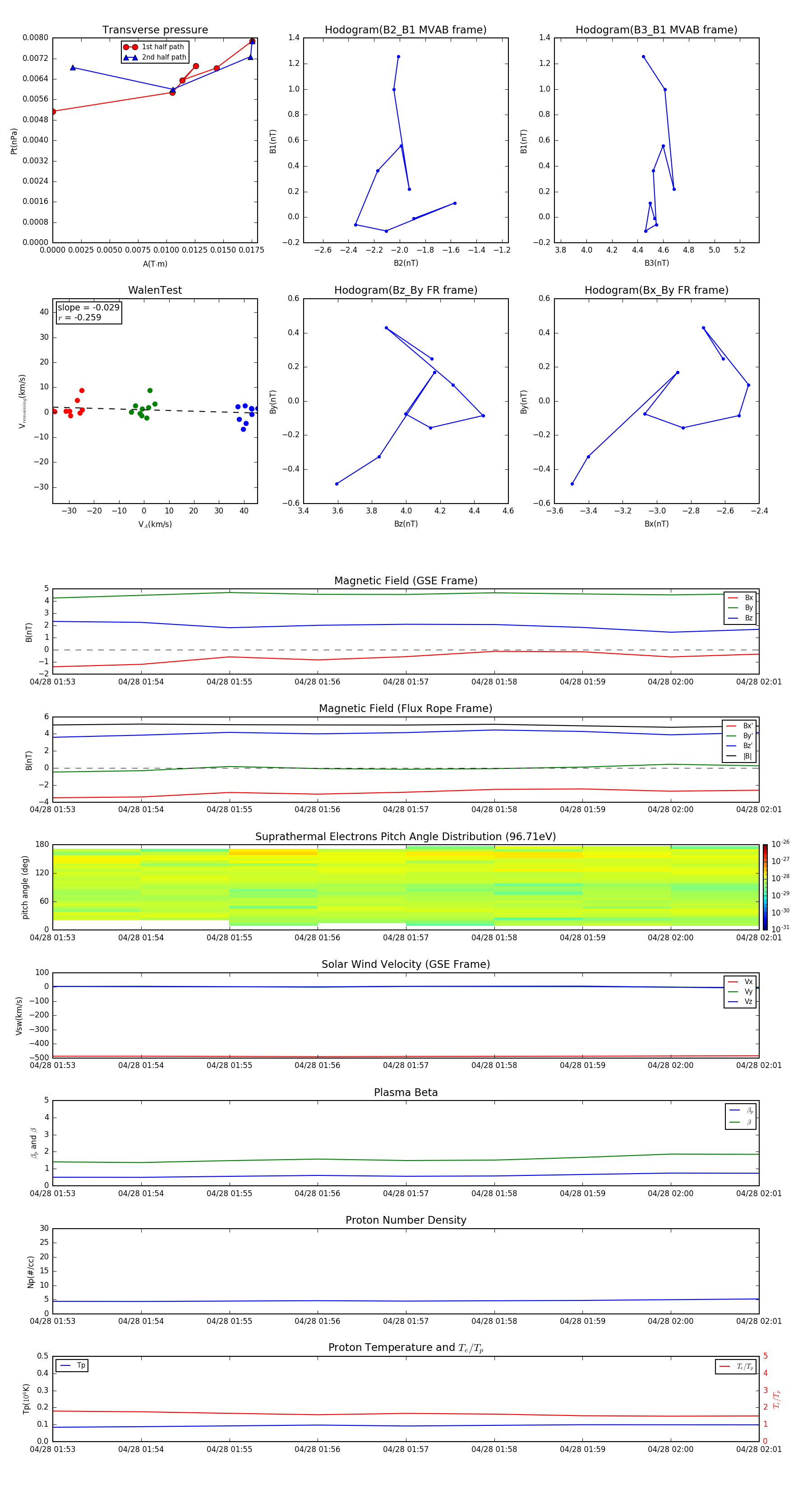
Task: Click '1st half path' legend entry
Action: 154,47
